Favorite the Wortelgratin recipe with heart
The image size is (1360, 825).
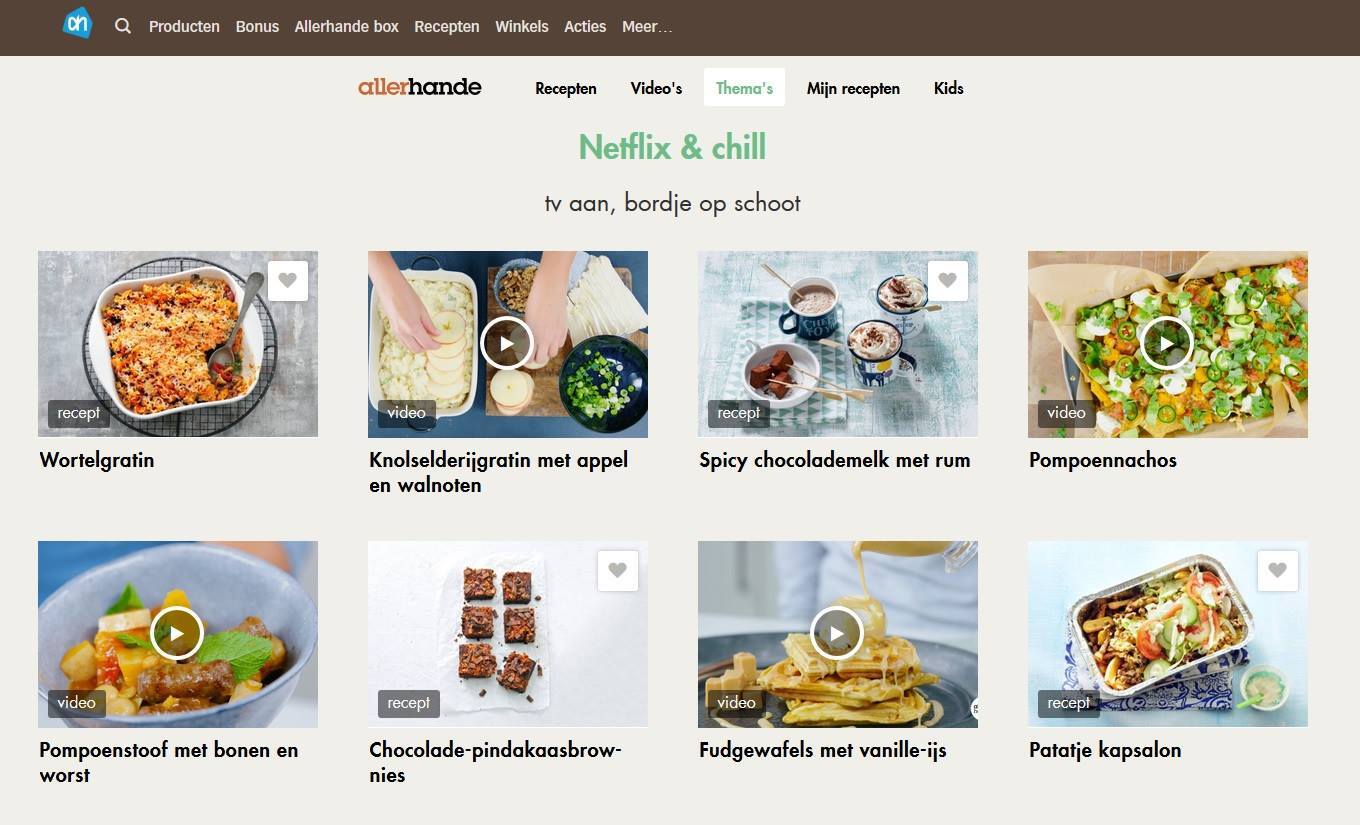(288, 281)
